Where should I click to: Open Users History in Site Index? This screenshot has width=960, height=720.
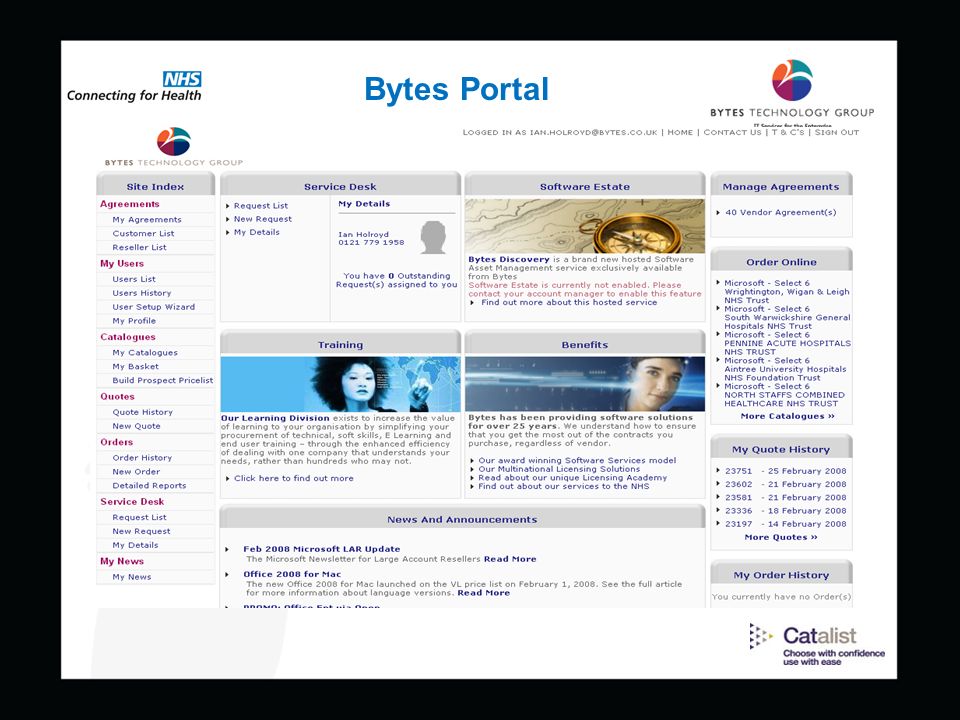click(x=141, y=293)
